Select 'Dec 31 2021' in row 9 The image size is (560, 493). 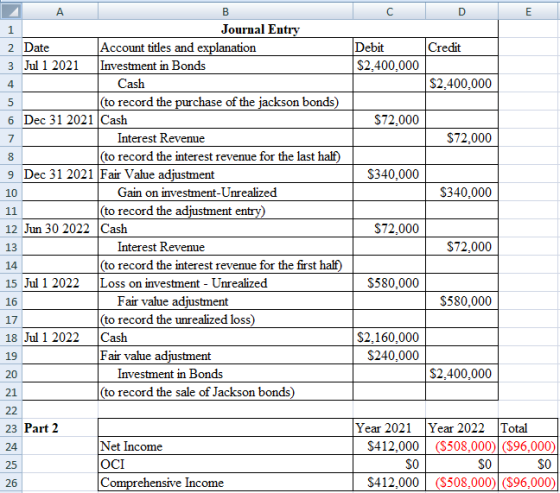[60, 174]
